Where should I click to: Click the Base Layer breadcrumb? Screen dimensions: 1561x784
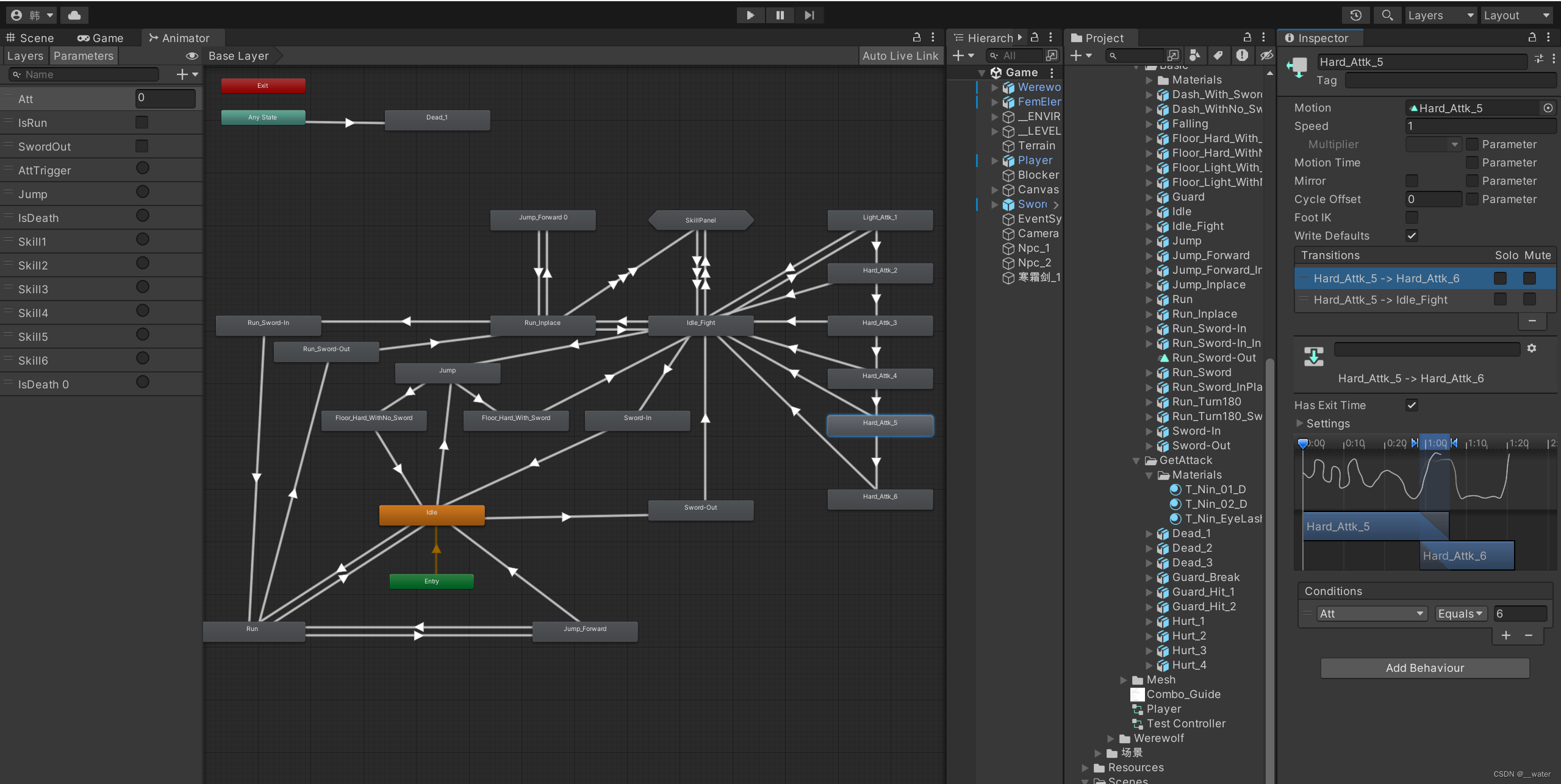239,56
